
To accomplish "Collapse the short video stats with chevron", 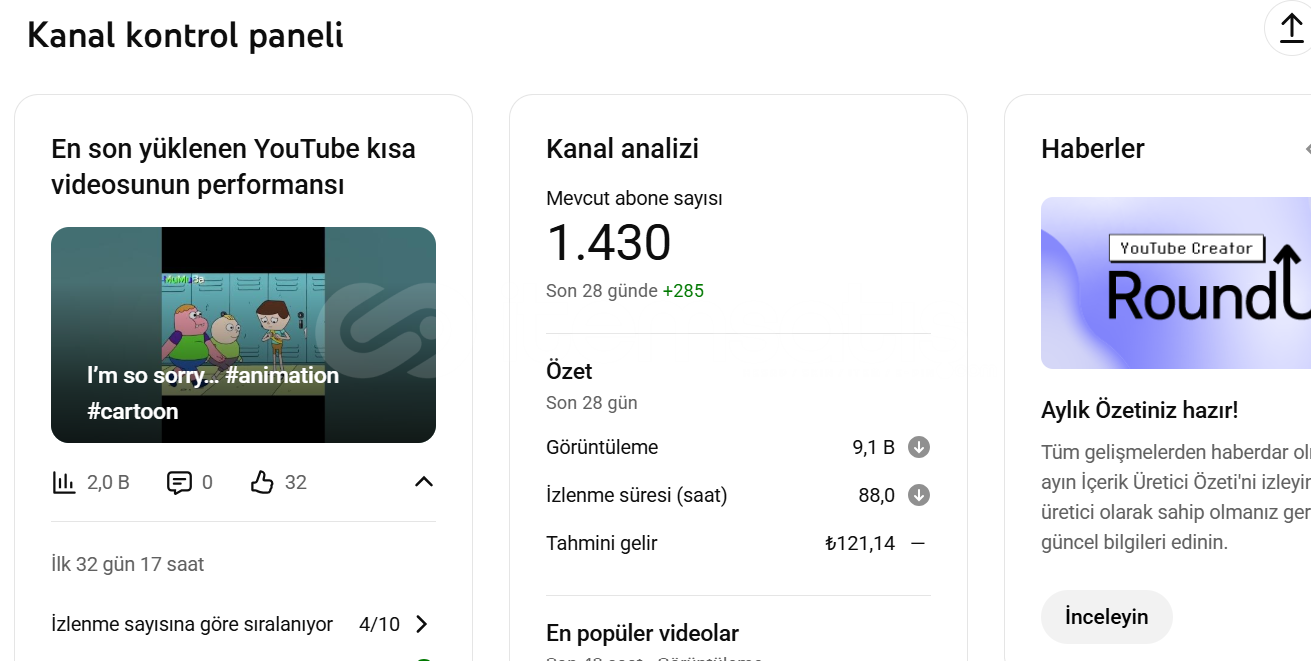I will 424,482.
